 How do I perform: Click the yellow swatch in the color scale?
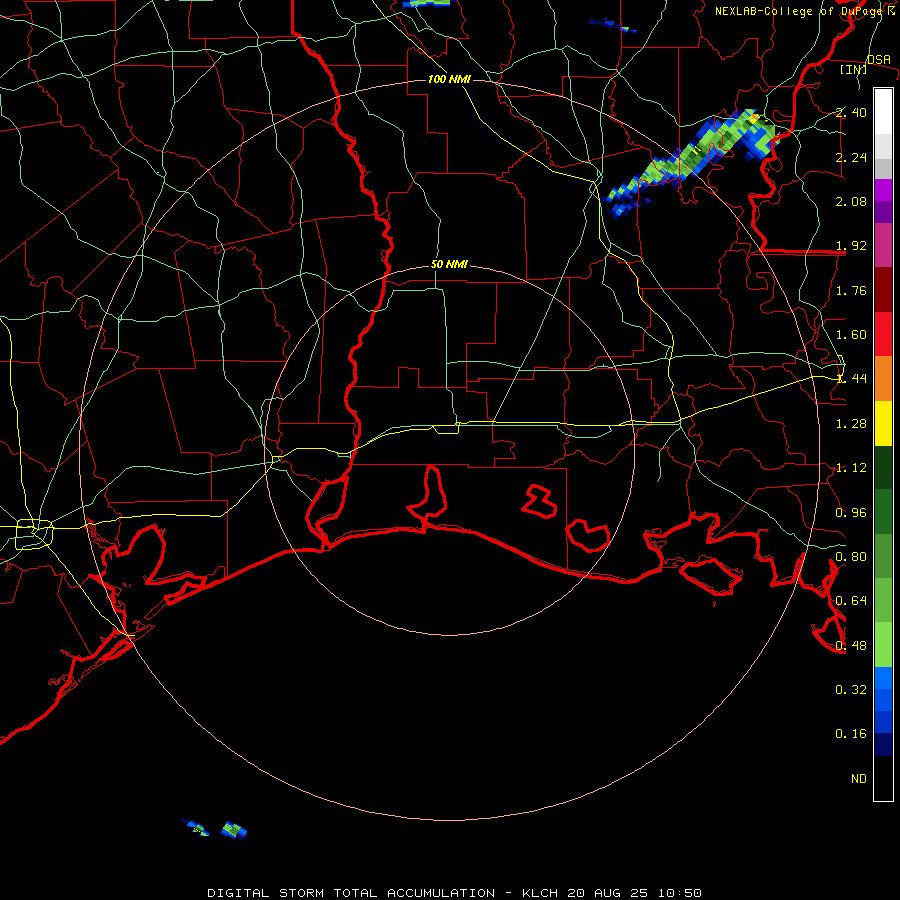pyautogui.click(x=883, y=423)
